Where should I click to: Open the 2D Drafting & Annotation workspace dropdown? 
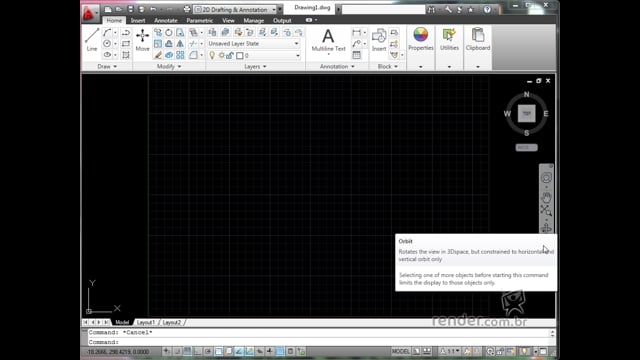(234, 9)
